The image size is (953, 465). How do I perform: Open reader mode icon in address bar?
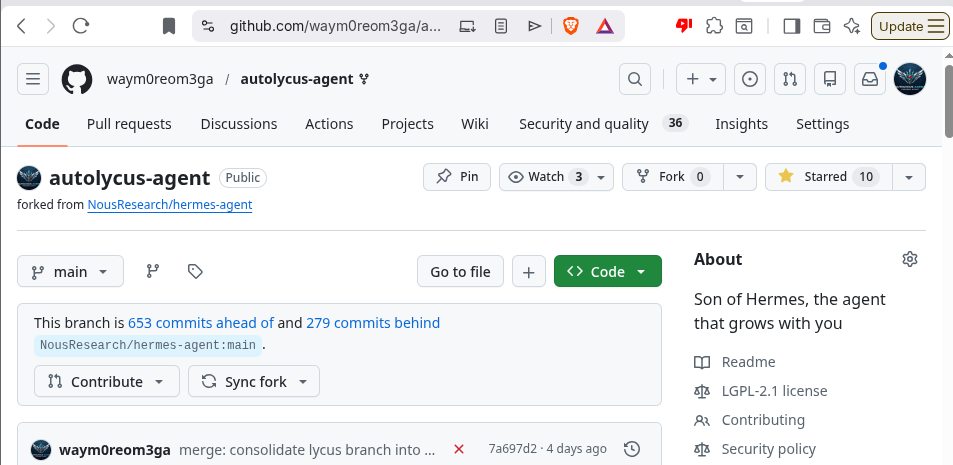[x=501, y=26]
